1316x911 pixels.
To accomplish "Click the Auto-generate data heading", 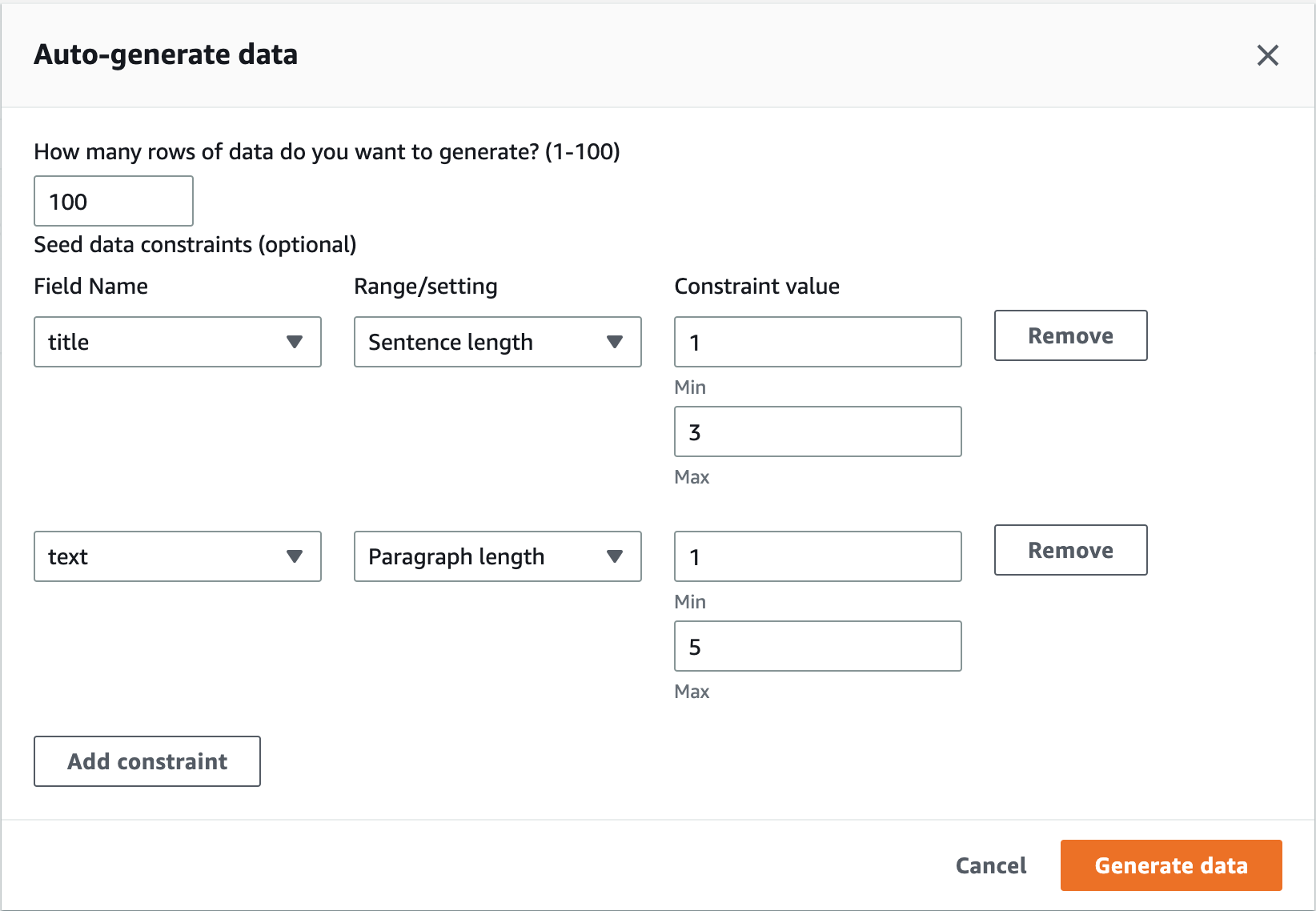I will (166, 54).
